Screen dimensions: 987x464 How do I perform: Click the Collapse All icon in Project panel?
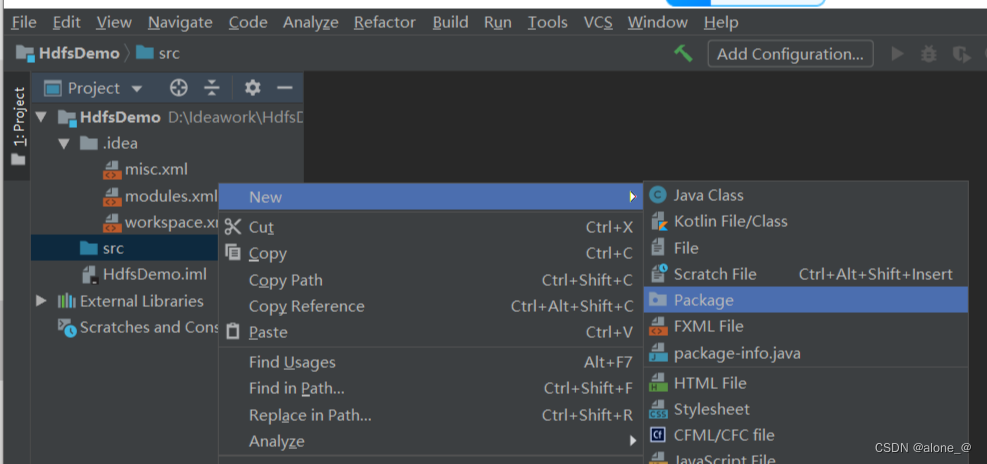(x=211, y=88)
